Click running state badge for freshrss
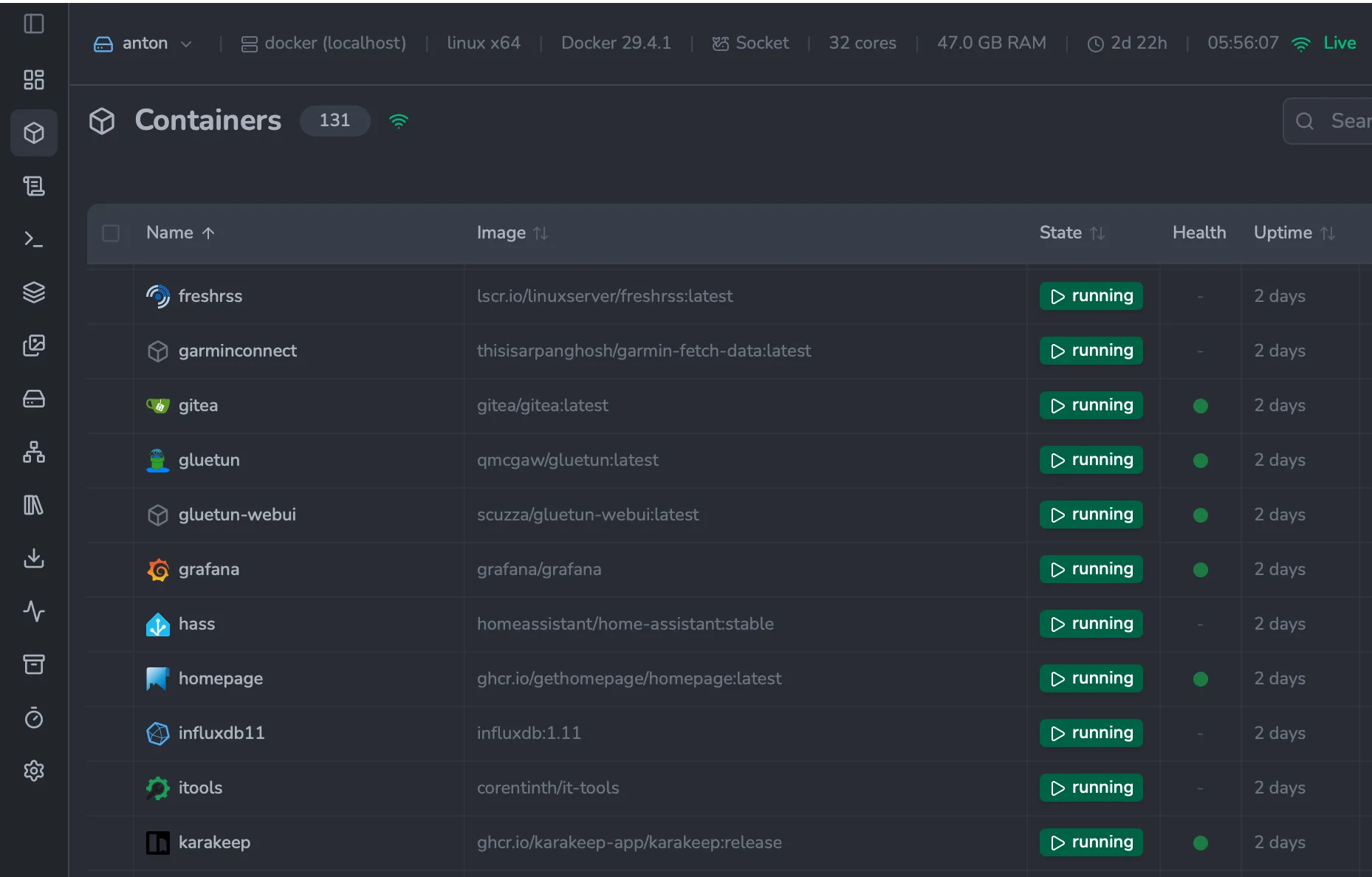The image size is (1372, 877). coord(1091,296)
